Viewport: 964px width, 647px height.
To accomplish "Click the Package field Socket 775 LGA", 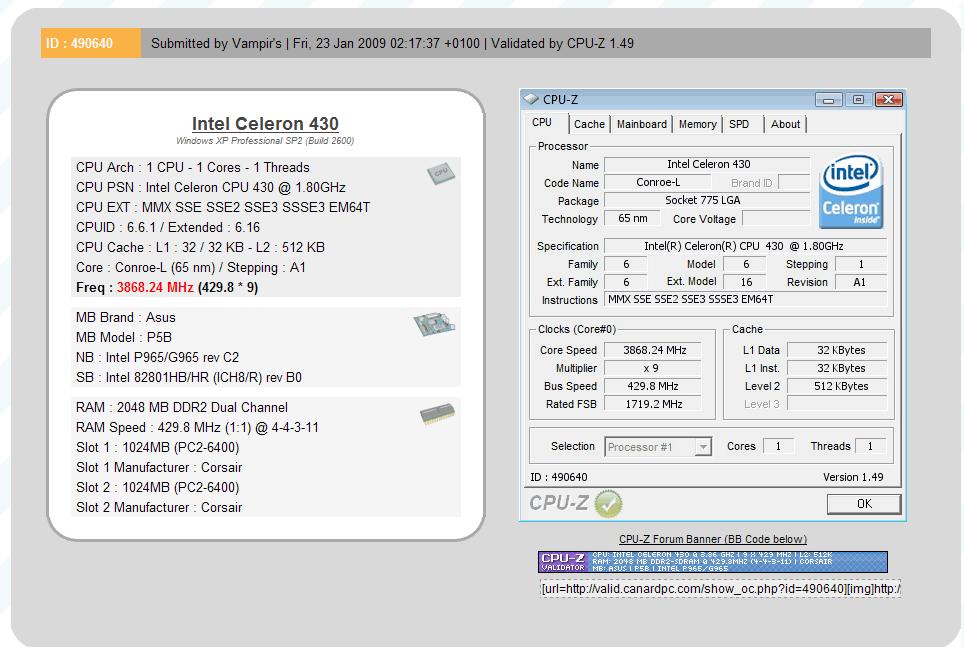I will pyautogui.click(x=708, y=200).
